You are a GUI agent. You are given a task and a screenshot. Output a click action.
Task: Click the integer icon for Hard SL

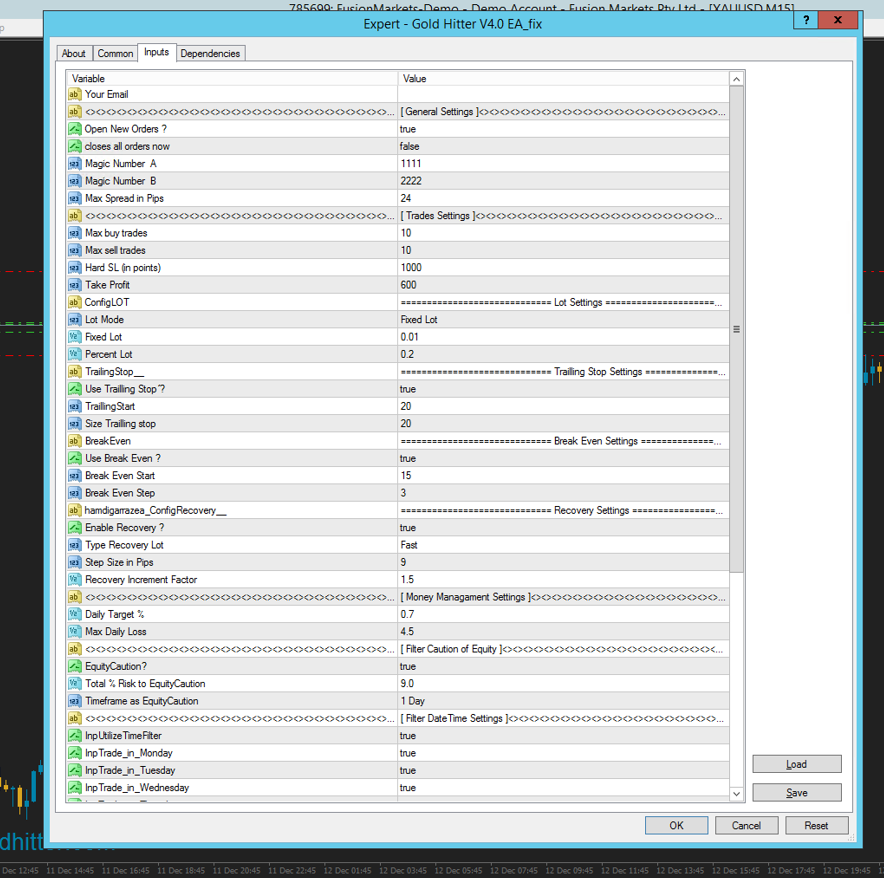74,267
